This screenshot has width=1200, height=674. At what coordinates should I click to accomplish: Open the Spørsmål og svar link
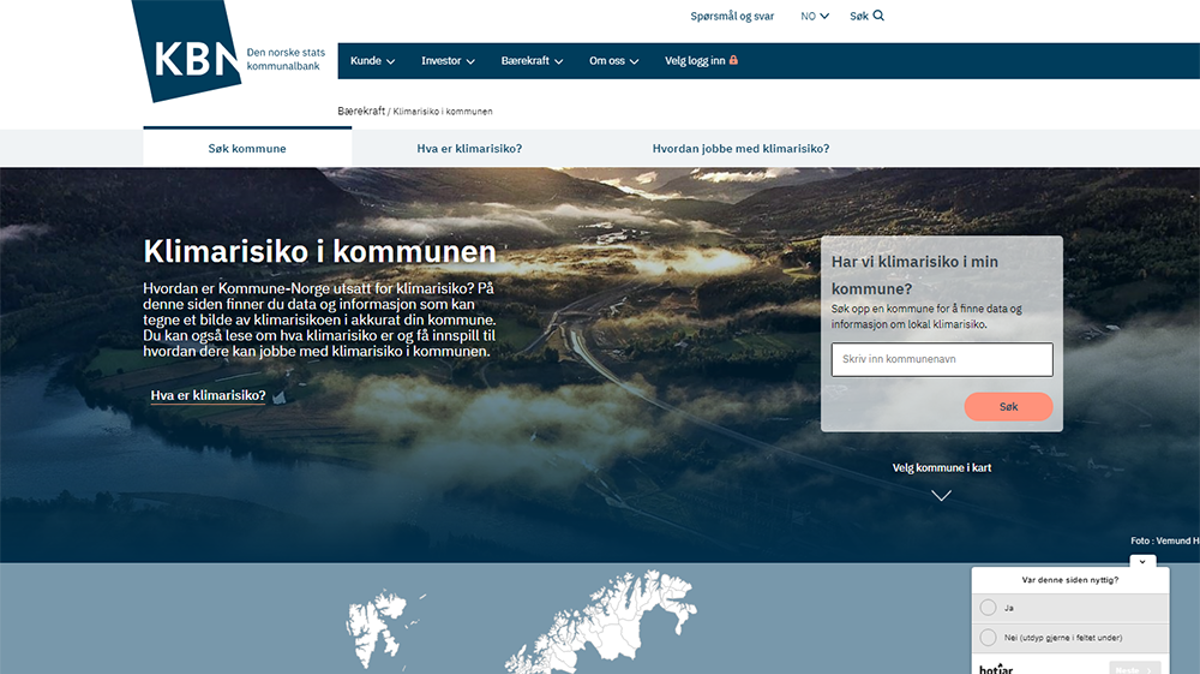click(731, 15)
